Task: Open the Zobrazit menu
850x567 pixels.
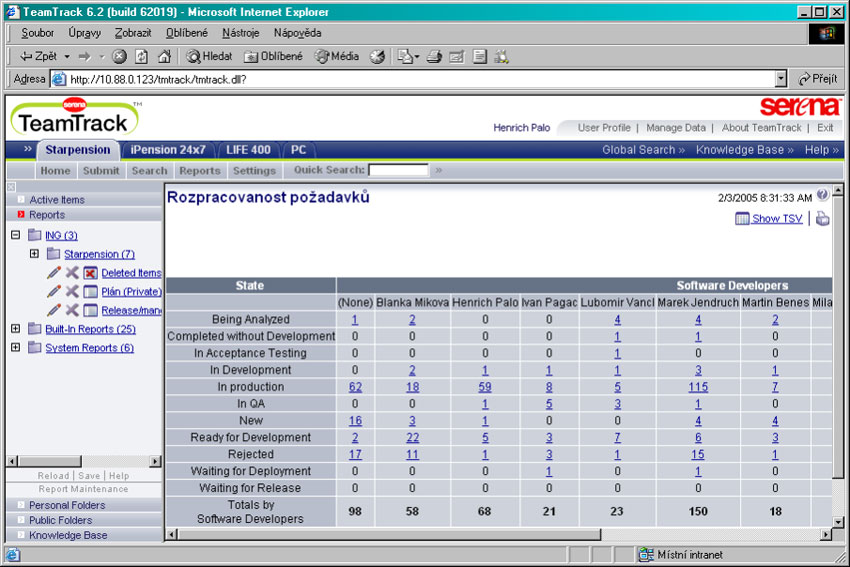Action: pyautogui.click(x=133, y=33)
